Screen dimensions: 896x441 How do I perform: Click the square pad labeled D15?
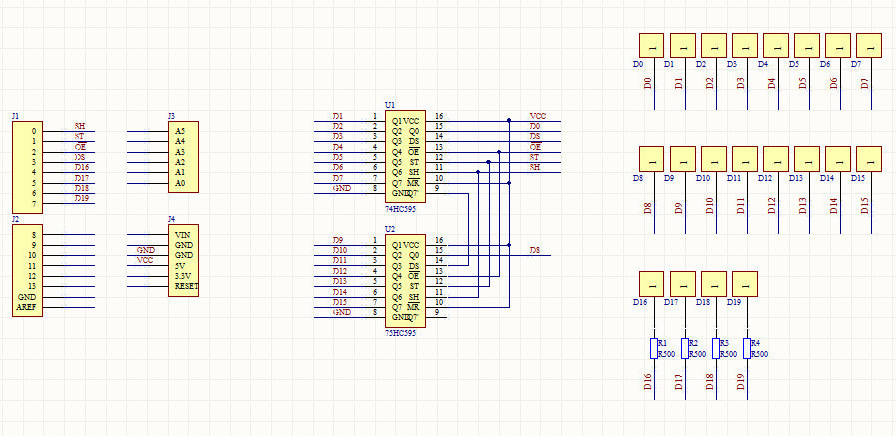tap(868, 160)
